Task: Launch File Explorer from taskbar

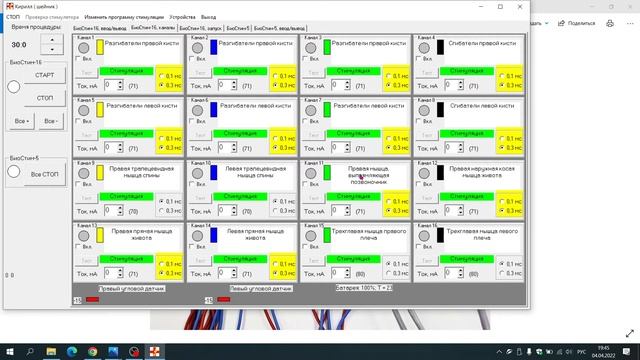Action: click(51, 351)
